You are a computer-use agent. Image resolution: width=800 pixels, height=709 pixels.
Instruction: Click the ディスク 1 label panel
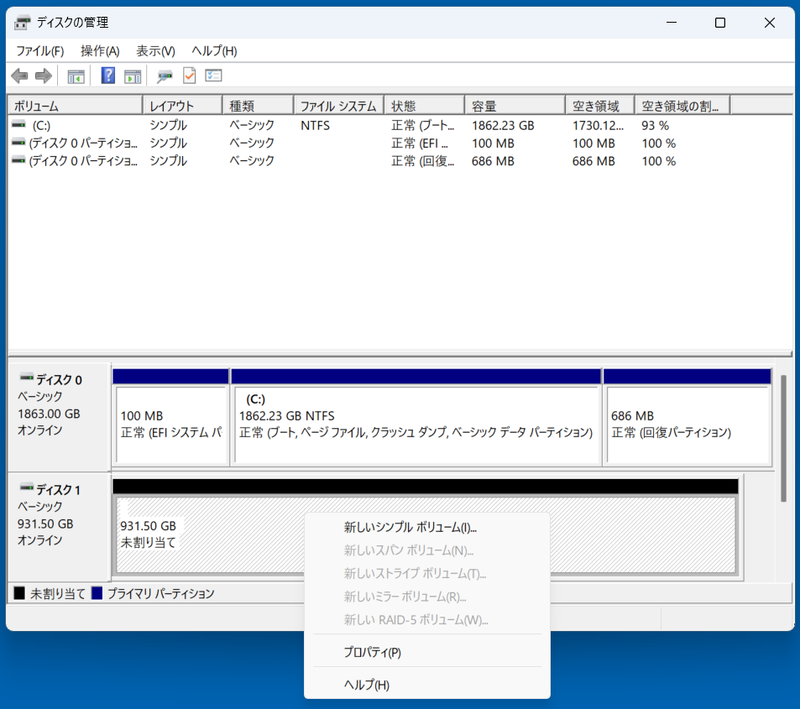click(x=59, y=528)
